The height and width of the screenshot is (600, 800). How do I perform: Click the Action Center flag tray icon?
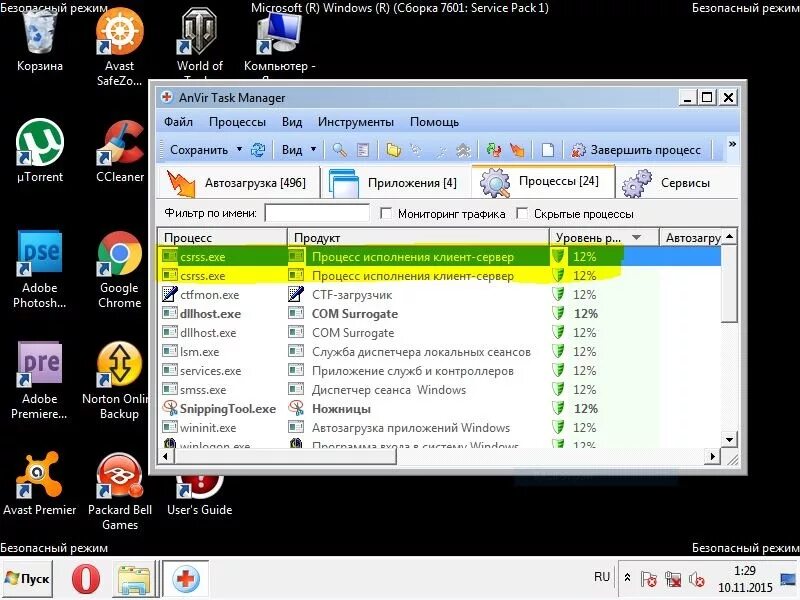[649, 579]
